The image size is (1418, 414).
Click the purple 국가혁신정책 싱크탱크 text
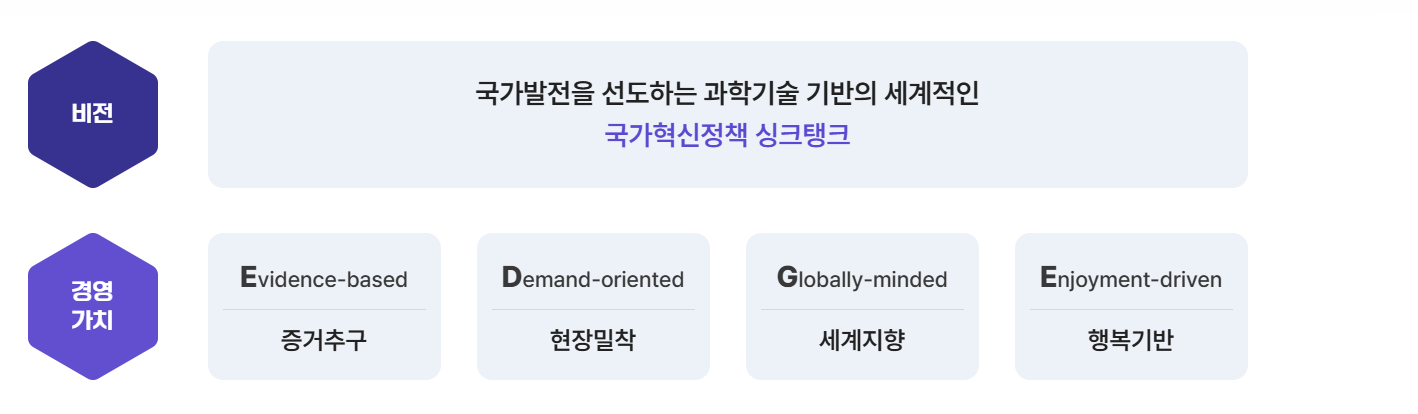727,135
